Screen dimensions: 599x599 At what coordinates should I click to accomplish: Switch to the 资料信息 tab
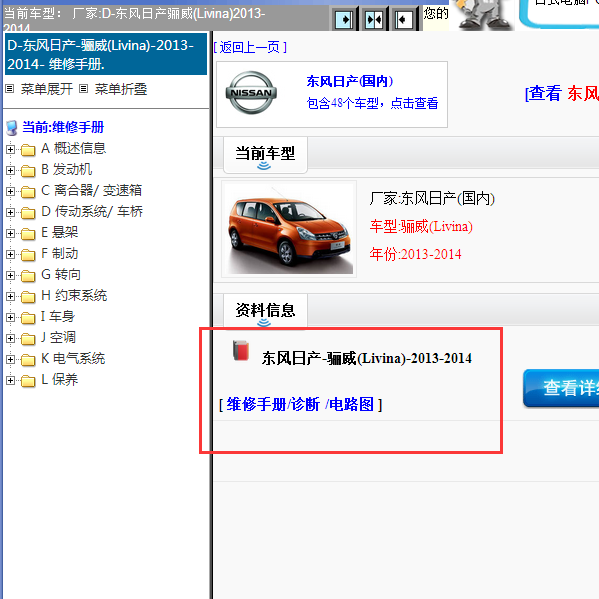coord(265,311)
